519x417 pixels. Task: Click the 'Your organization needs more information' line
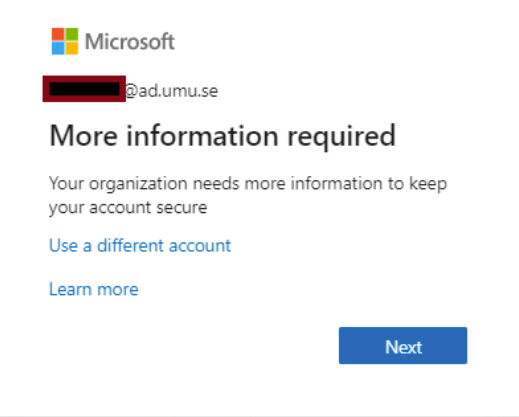pos(248,184)
